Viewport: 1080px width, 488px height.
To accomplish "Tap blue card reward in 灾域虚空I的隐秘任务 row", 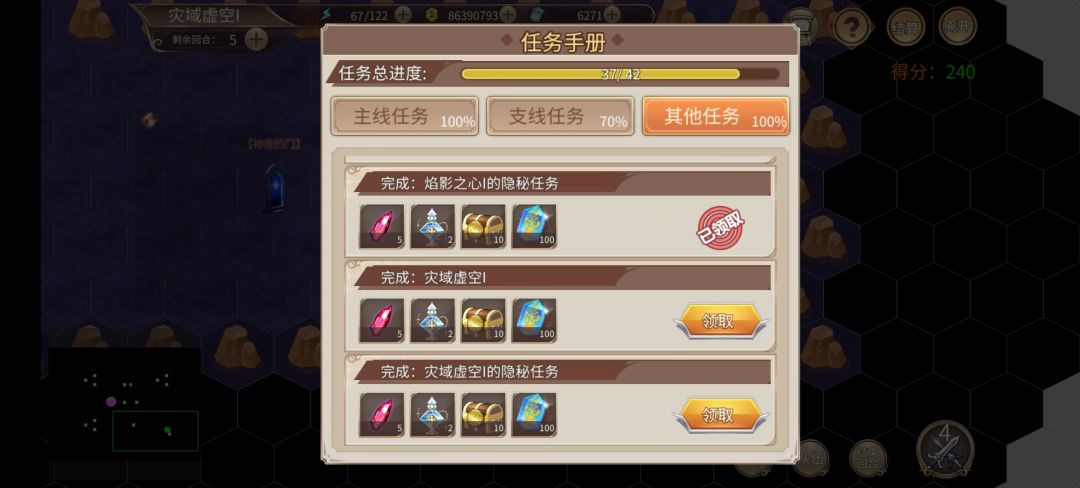I will click(534, 415).
